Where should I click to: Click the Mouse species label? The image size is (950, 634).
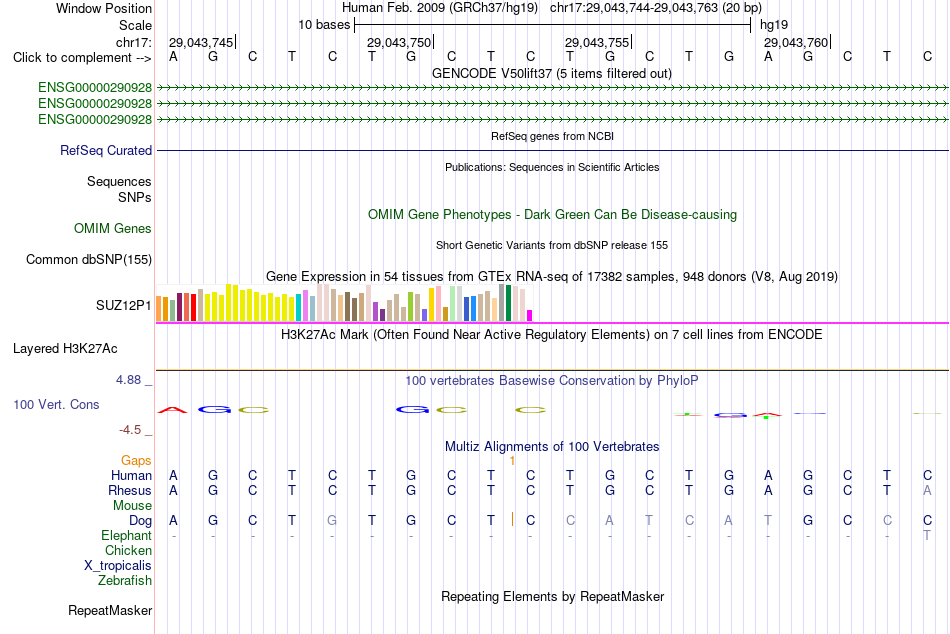coord(133,506)
